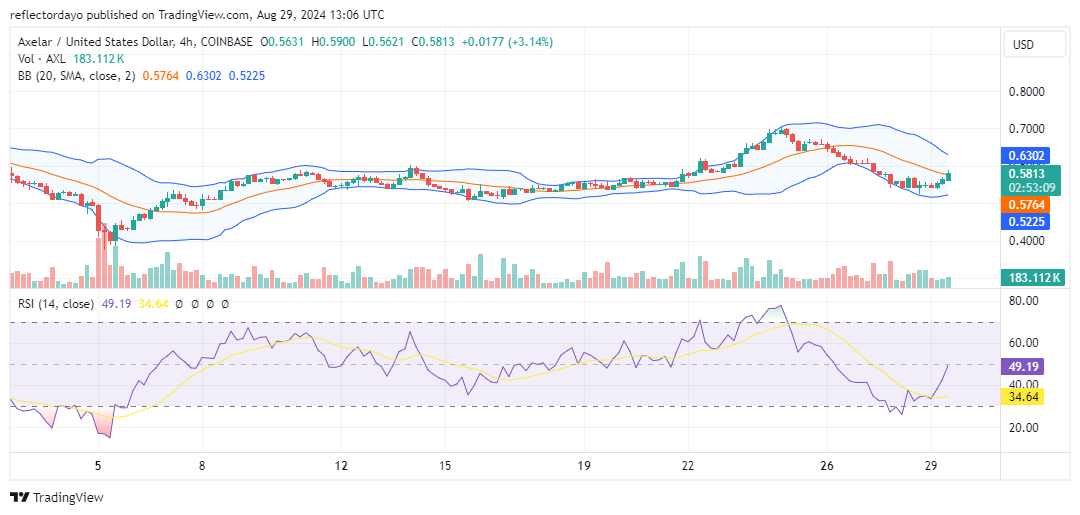Click date label 15 on the time axis
Screen dimensions: 1080x515
point(445,465)
